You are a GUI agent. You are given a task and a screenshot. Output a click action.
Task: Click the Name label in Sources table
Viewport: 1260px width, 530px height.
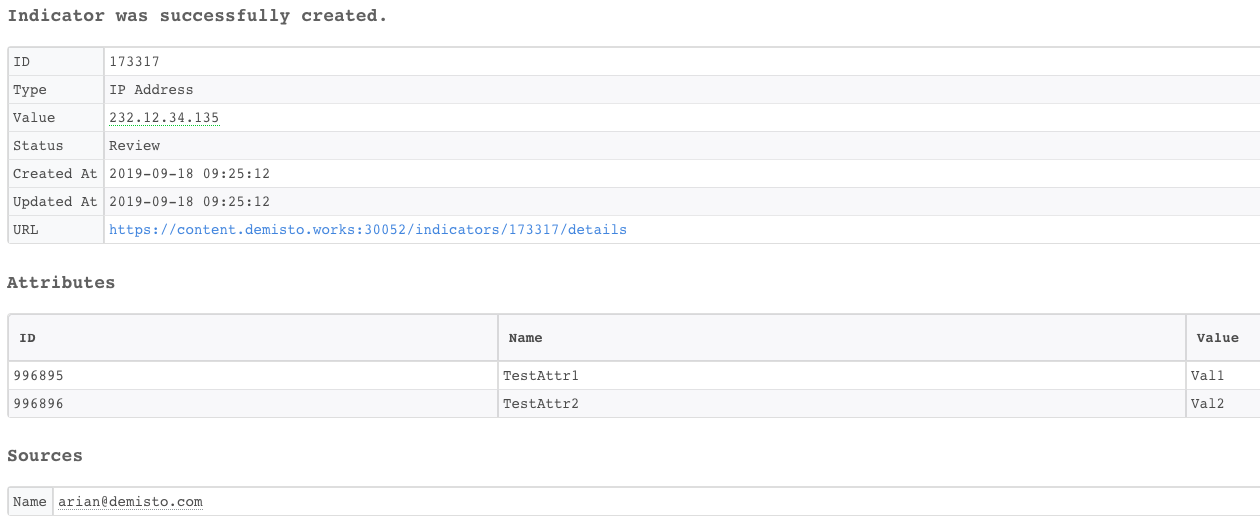point(30,502)
